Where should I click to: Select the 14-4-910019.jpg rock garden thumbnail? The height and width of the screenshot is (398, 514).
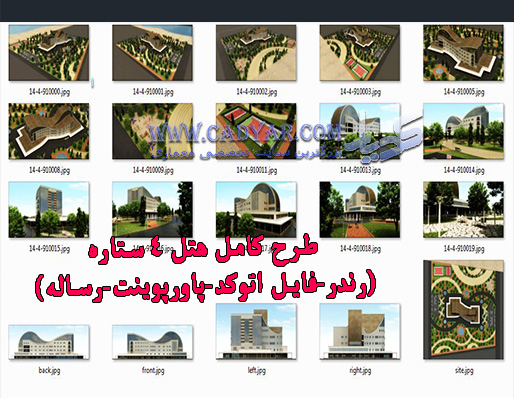[463, 209]
